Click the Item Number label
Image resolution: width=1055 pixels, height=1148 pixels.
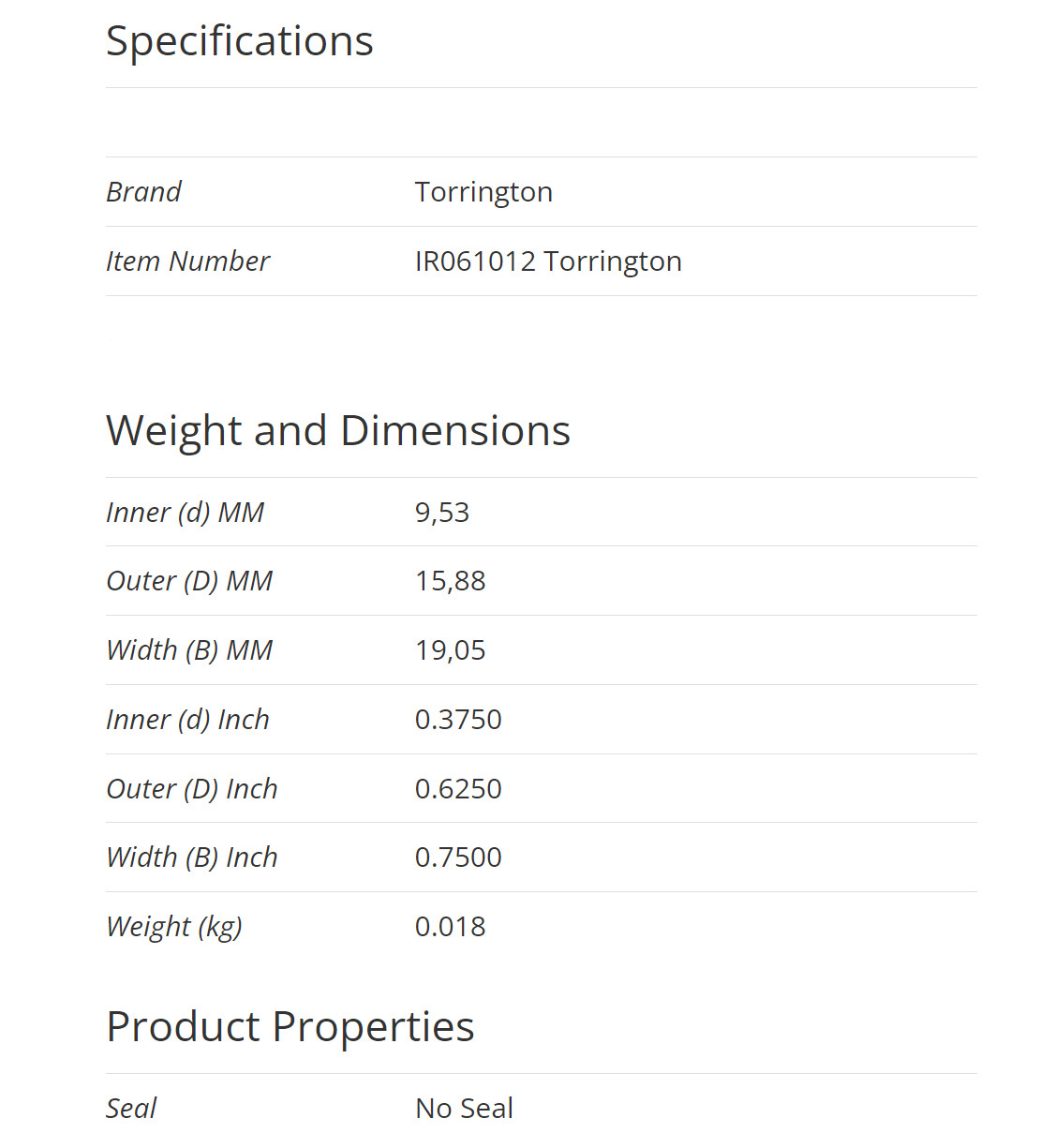click(x=187, y=261)
